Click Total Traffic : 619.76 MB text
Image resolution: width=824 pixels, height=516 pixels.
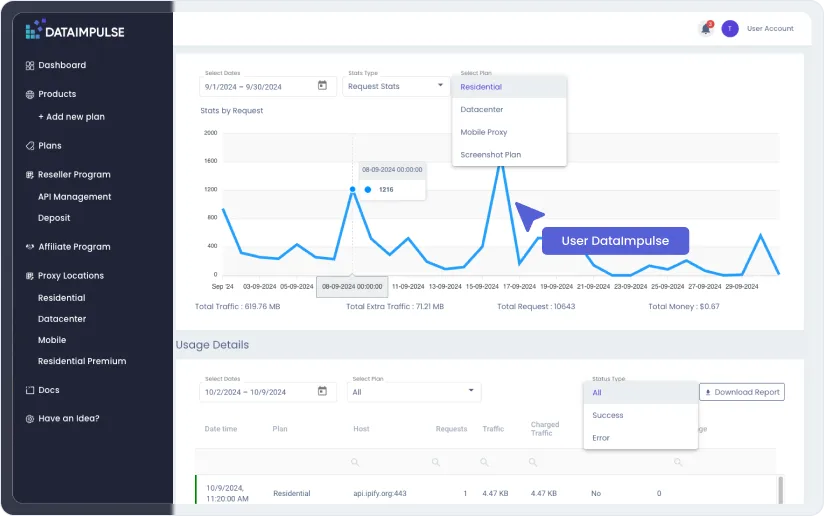point(238,306)
